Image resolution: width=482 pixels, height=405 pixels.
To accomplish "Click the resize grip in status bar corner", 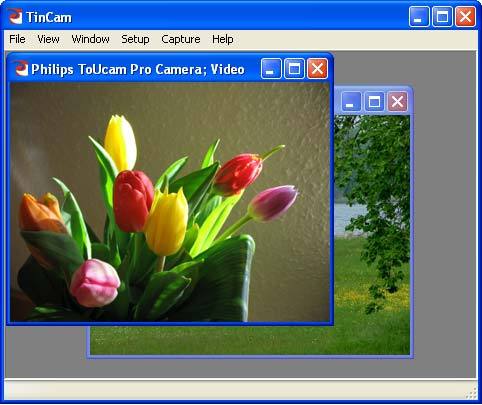I will point(471,393).
